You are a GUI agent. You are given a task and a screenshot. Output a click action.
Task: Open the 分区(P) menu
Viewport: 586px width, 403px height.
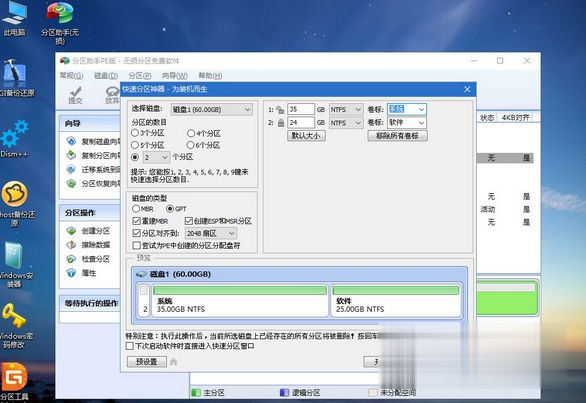tap(140, 76)
